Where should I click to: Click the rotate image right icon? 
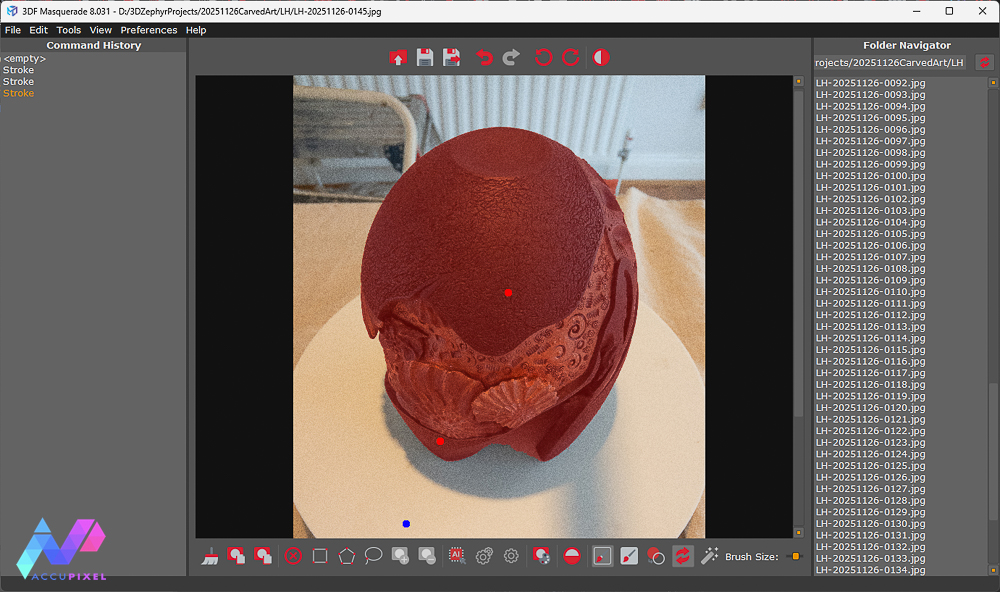[571, 58]
